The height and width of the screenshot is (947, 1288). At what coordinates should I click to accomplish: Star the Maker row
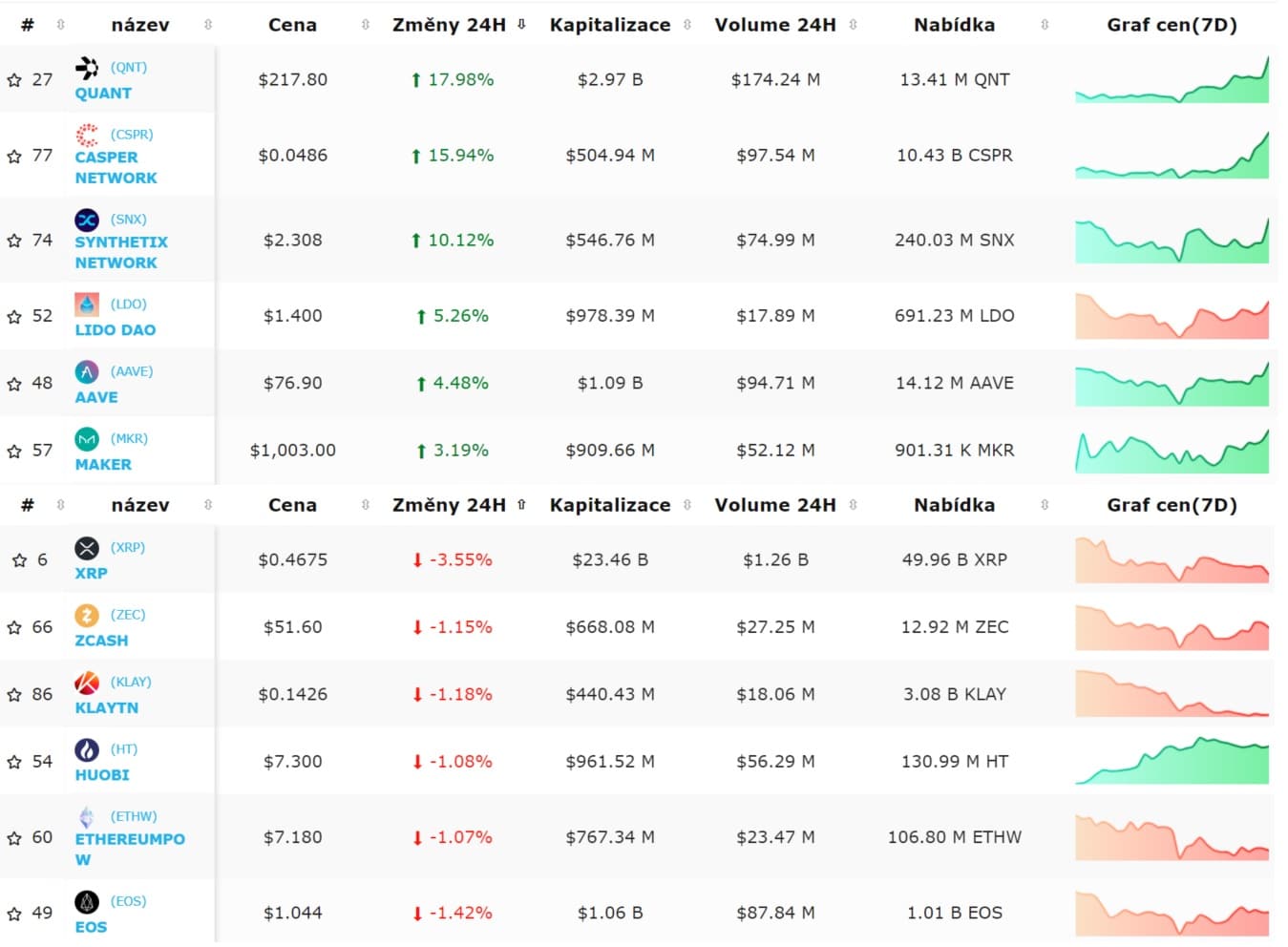point(14,451)
